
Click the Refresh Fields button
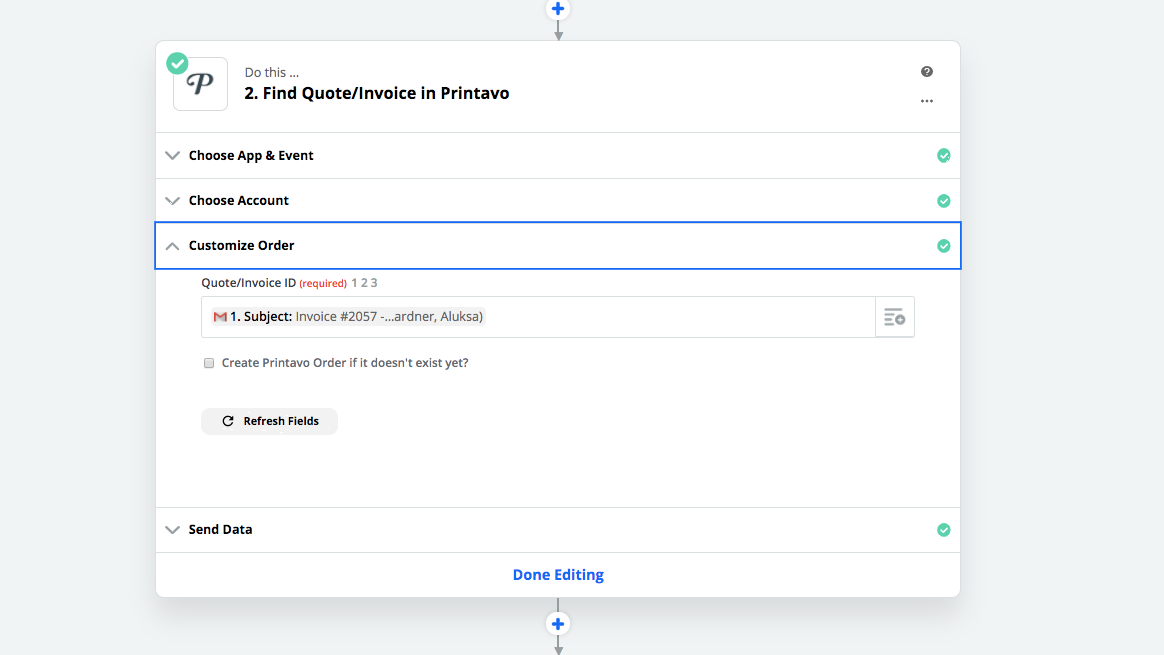[x=269, y=421]
